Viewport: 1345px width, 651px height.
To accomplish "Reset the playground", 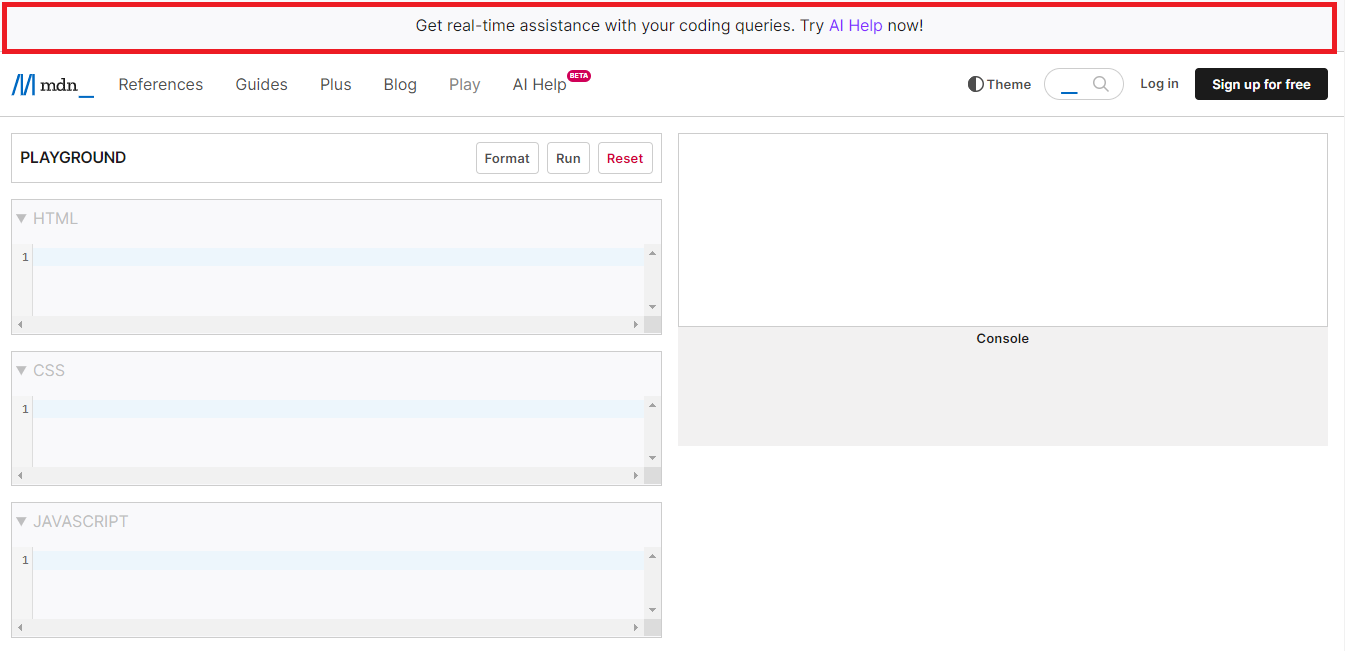I will [624, 158].
